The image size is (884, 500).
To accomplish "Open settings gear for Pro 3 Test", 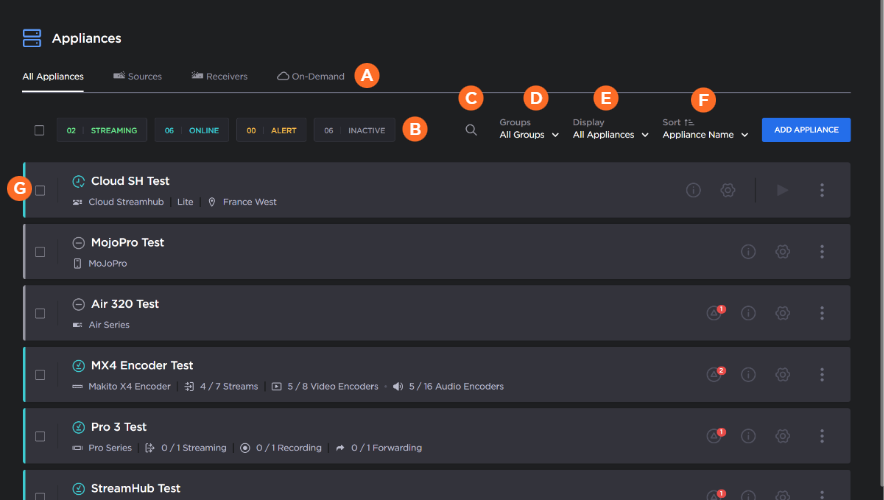I will (x=782, y=436).
